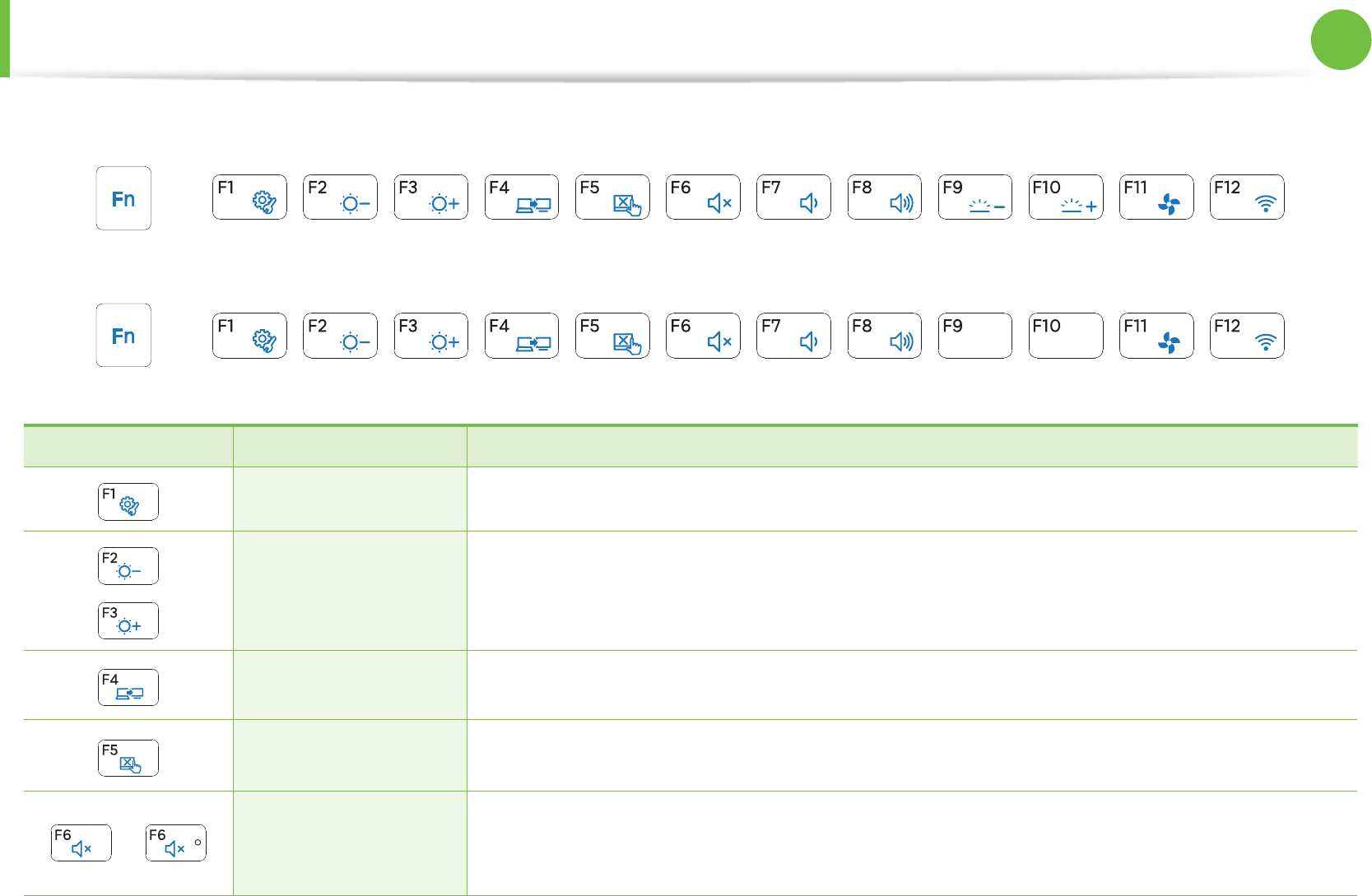Image resolution: width=1372 pixels, height=896 pixels.
Task: Click the green circle in the page header
Action: point(1341,39)
